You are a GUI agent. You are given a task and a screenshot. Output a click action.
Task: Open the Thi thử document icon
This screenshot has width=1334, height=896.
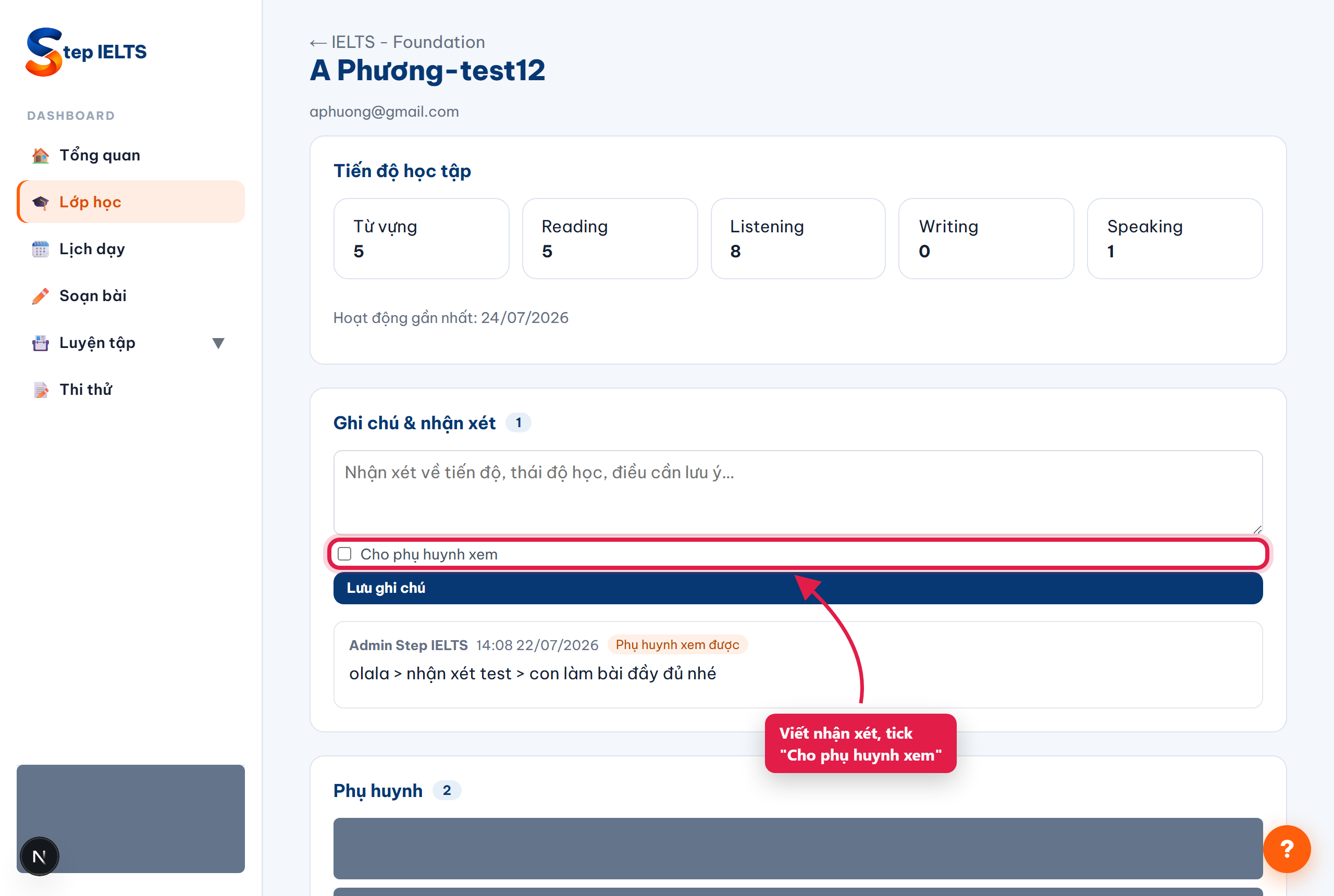pyautogui.click(x=40, y=390)
